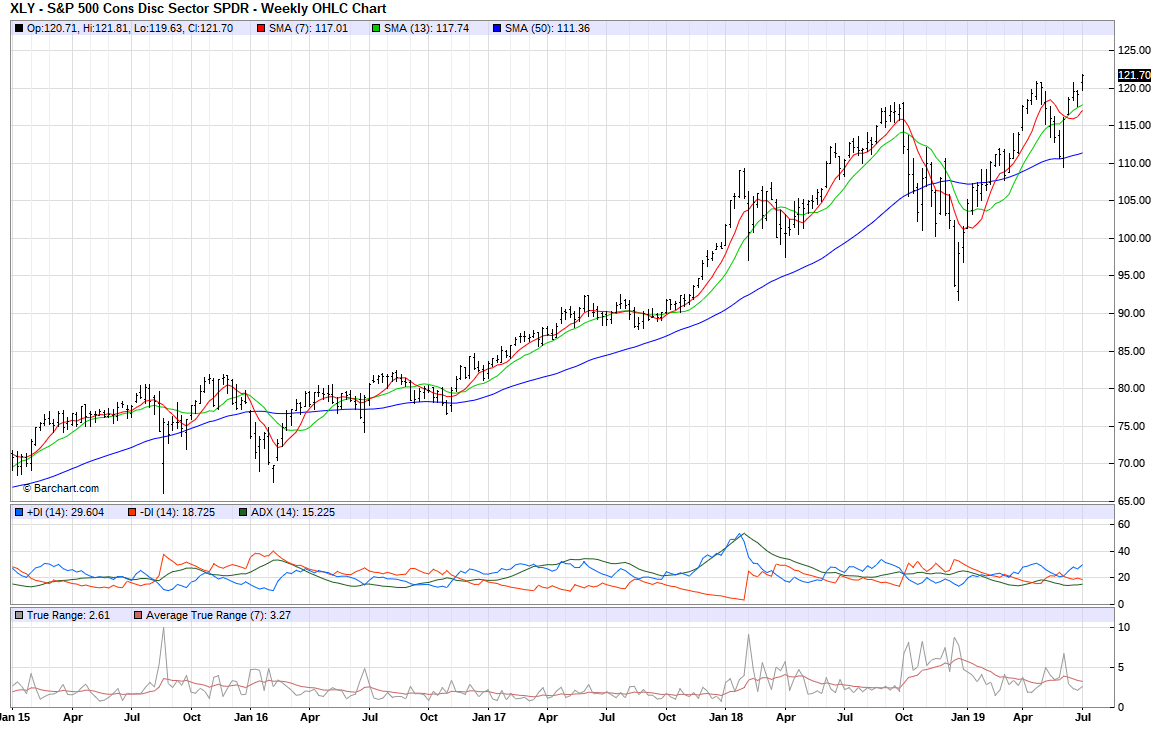This screenshot has width=1156, height=748.
Task: Click the blue +DI (14) legend swatch
Action: (x=19, y=512)
